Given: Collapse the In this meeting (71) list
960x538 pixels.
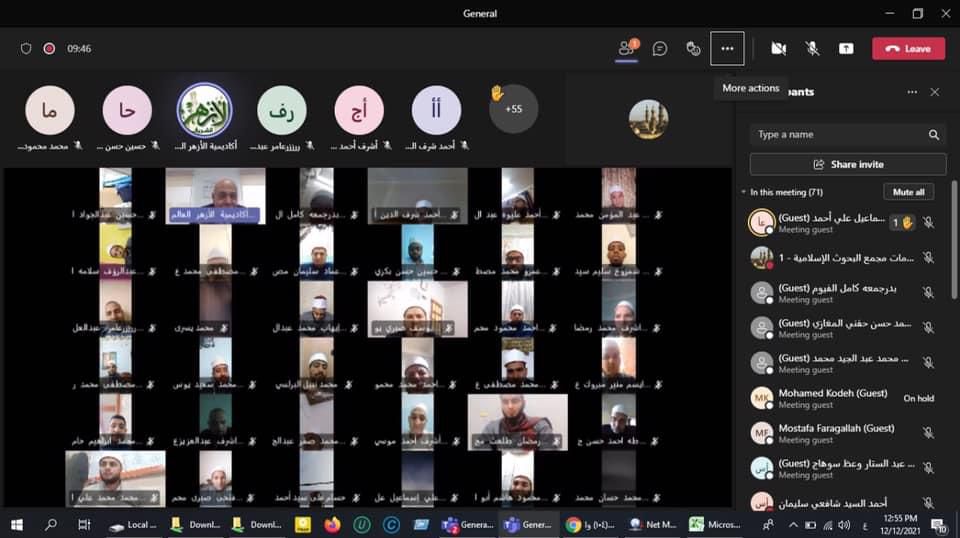Looking at the screenshot, I should click(x=744, y=192).
